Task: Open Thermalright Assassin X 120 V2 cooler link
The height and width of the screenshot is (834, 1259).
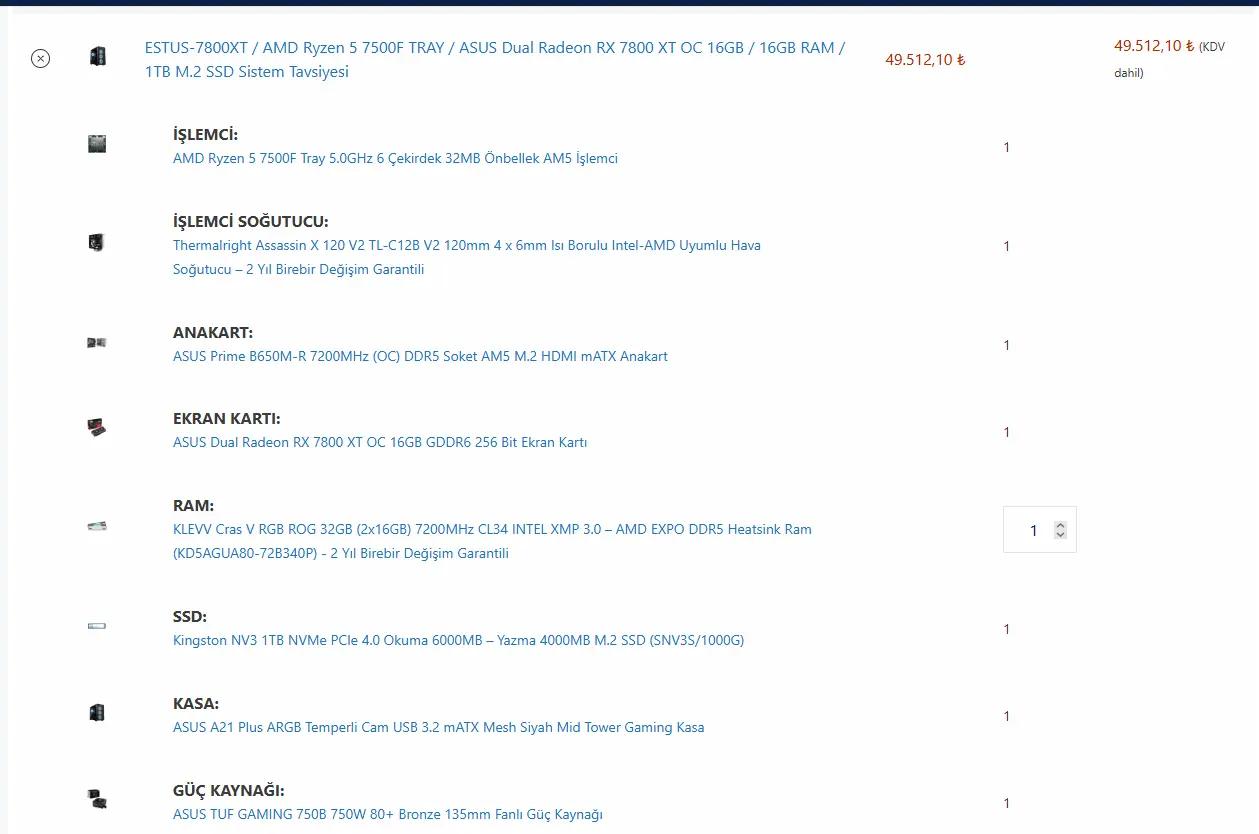Action: 467,257
